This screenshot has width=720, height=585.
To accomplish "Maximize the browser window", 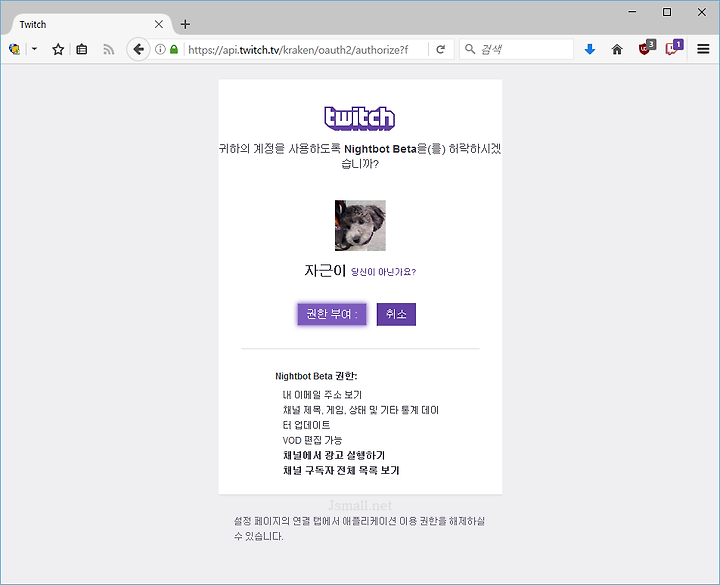I will (667, 12).
